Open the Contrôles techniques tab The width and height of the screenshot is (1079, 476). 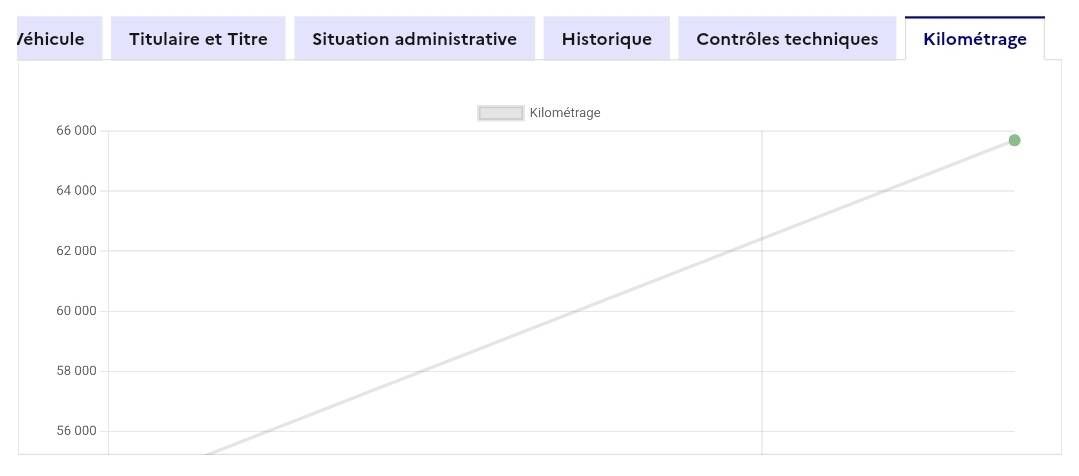[x=787, y=39]
